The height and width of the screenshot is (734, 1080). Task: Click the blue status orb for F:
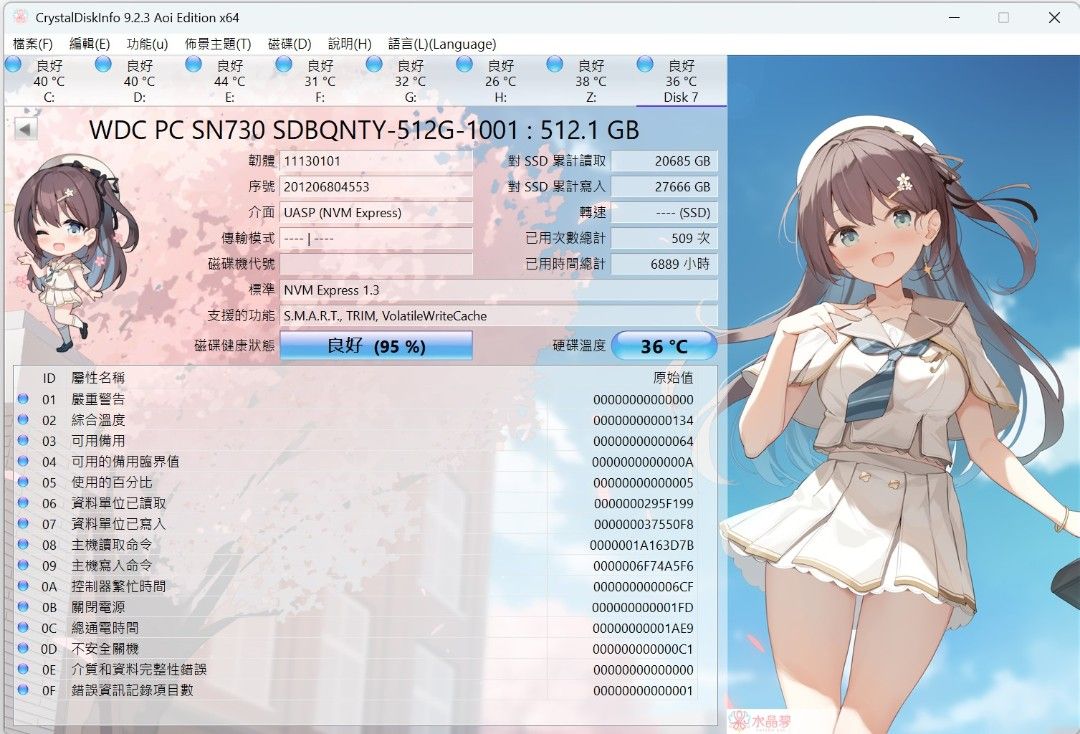pos(284,64)
